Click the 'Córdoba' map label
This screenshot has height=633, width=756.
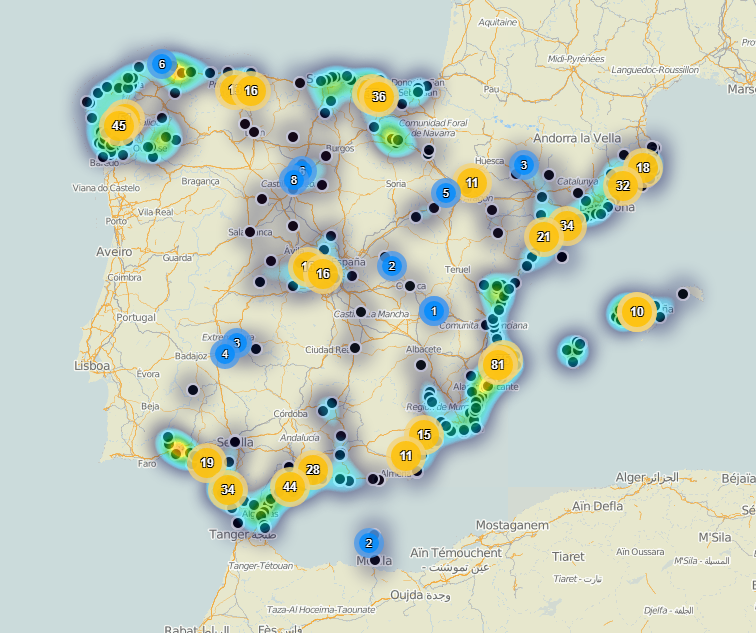point(290,414)
